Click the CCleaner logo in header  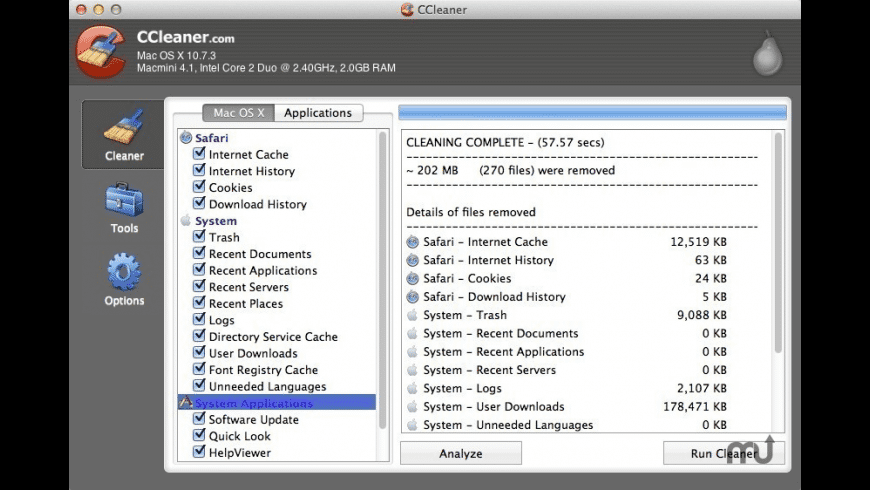click(x=101, y=51)
